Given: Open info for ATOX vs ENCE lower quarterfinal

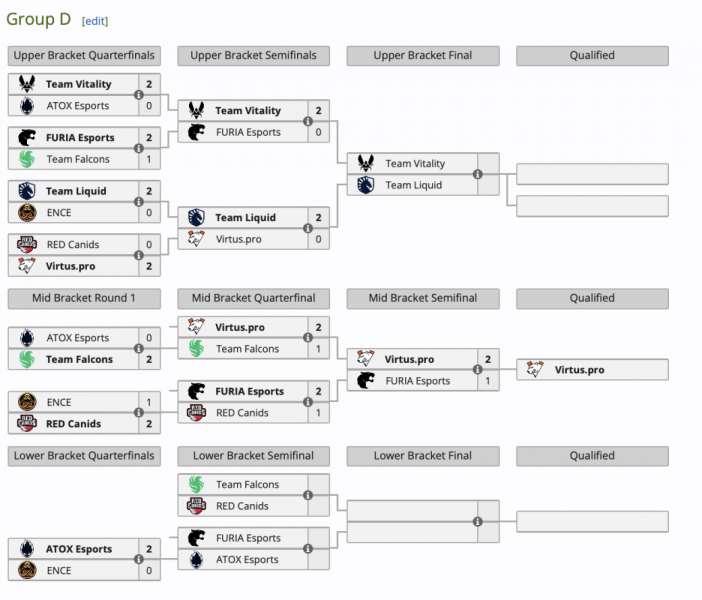Looking at the screenshot, I should click(139, 559).
